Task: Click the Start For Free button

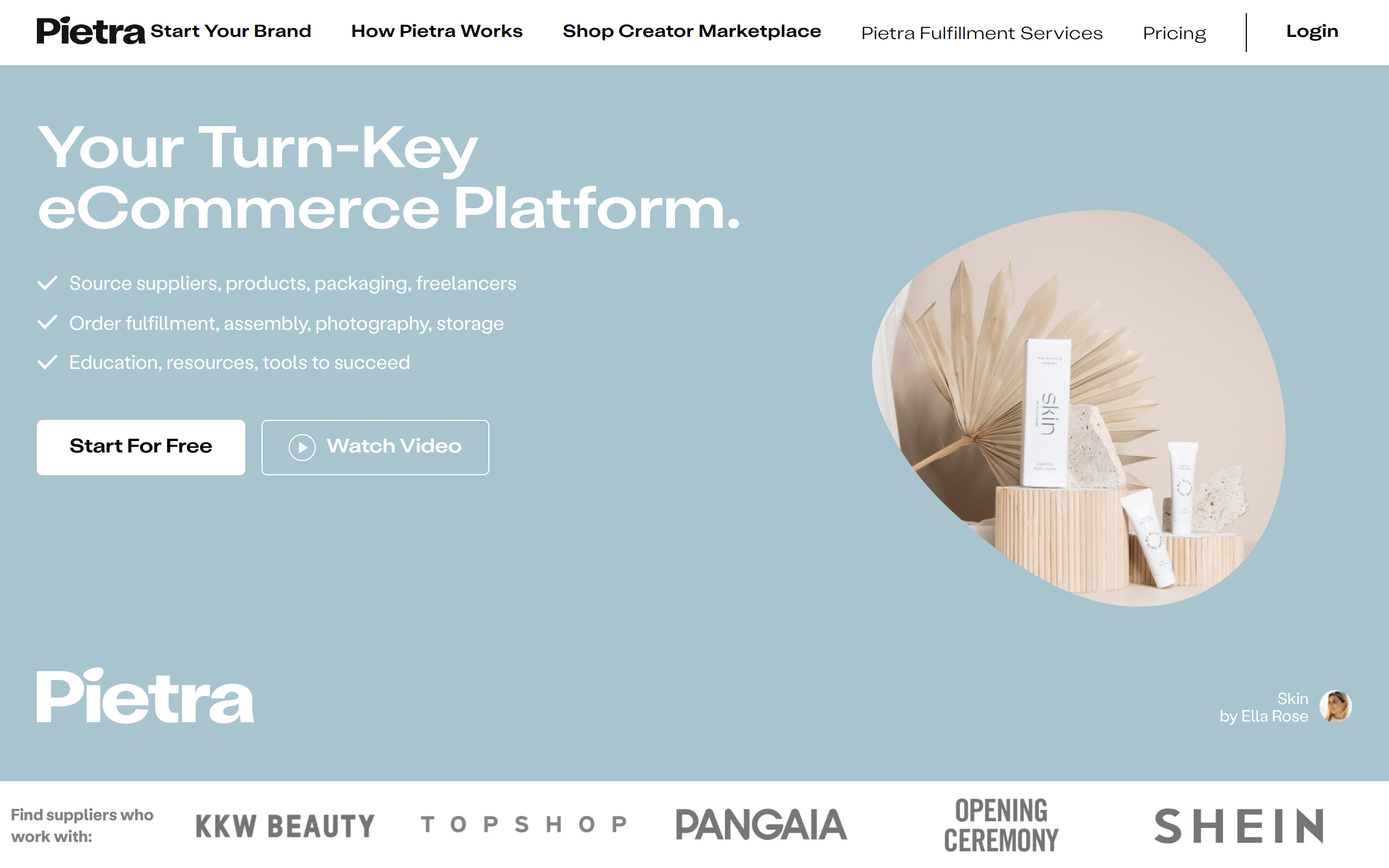Action: click(x=141, y=447)
